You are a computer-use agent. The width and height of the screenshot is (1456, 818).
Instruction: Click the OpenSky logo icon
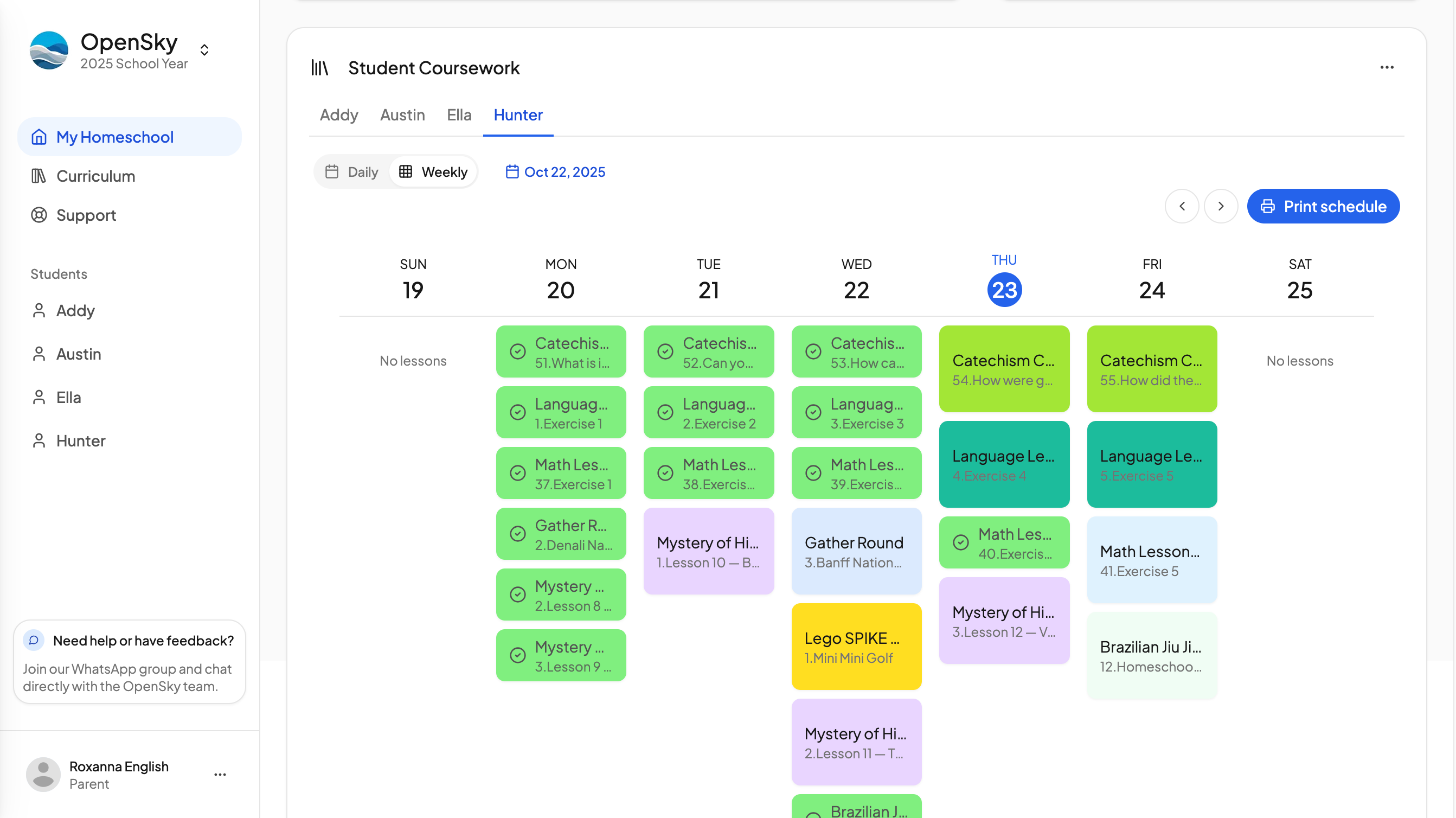point(49,50)
